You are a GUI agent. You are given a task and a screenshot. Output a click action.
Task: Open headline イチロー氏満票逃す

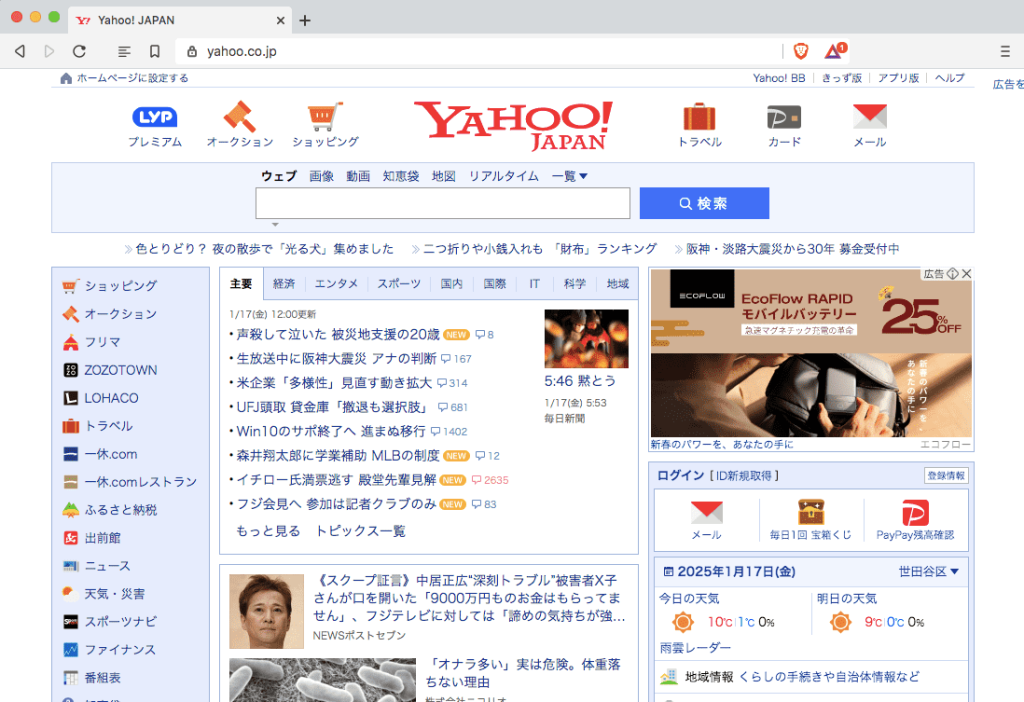click(336, 480)
